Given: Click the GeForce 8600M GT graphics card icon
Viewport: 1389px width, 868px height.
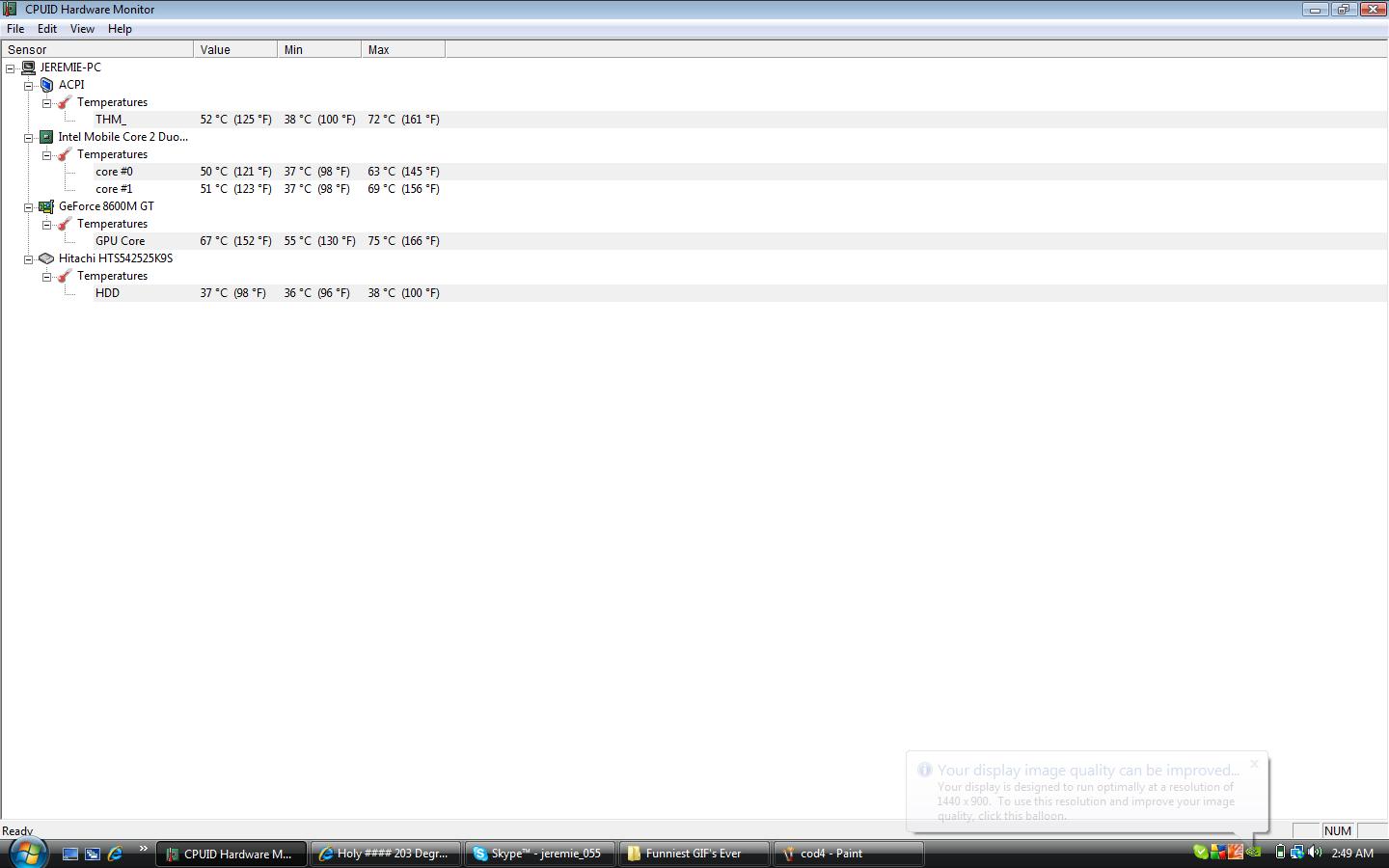Looking at the screenshot, I should coord(46,206).
